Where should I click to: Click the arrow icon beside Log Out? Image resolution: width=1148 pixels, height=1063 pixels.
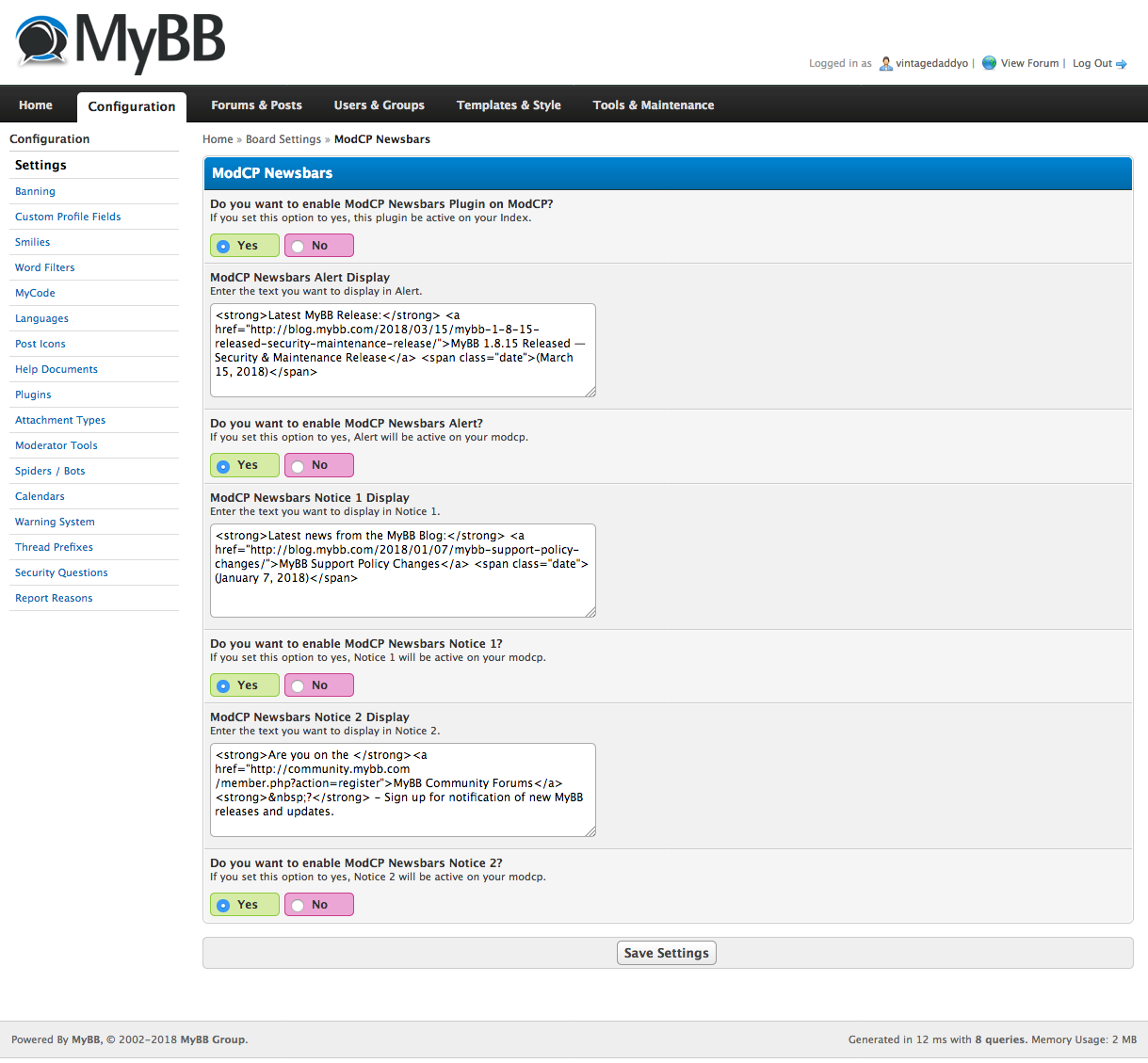[1122, 64]
